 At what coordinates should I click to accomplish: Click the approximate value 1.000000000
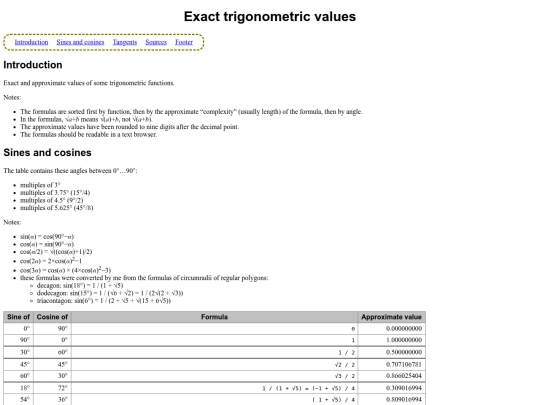click(x=404, y=340)
